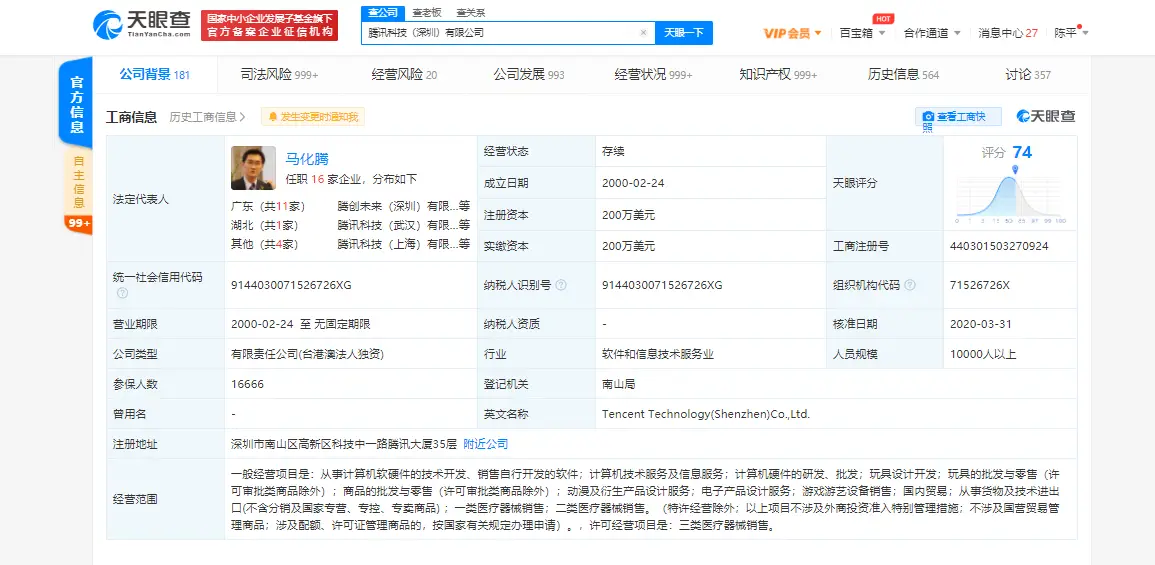Click the 天眼评分 distribution chart
1155x565 pixels.
click(1011, 195)
